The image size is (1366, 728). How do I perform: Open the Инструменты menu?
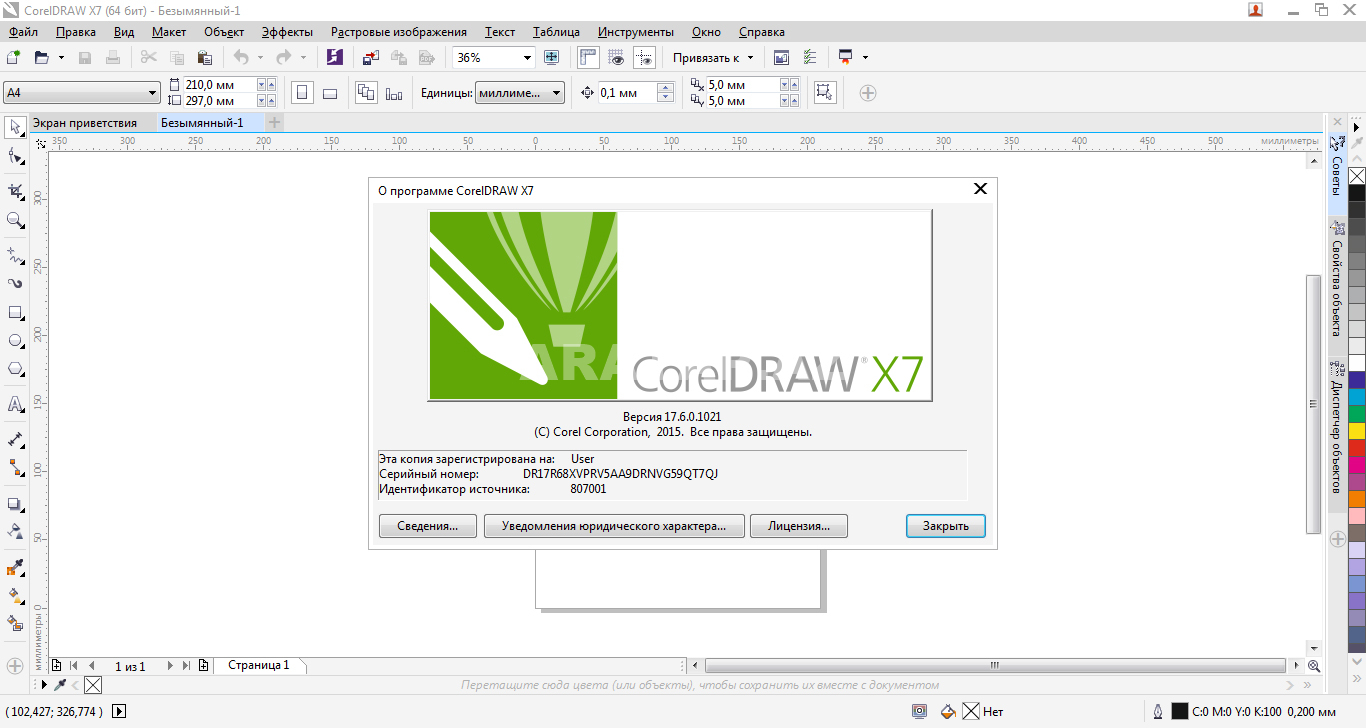click(636, 32)
